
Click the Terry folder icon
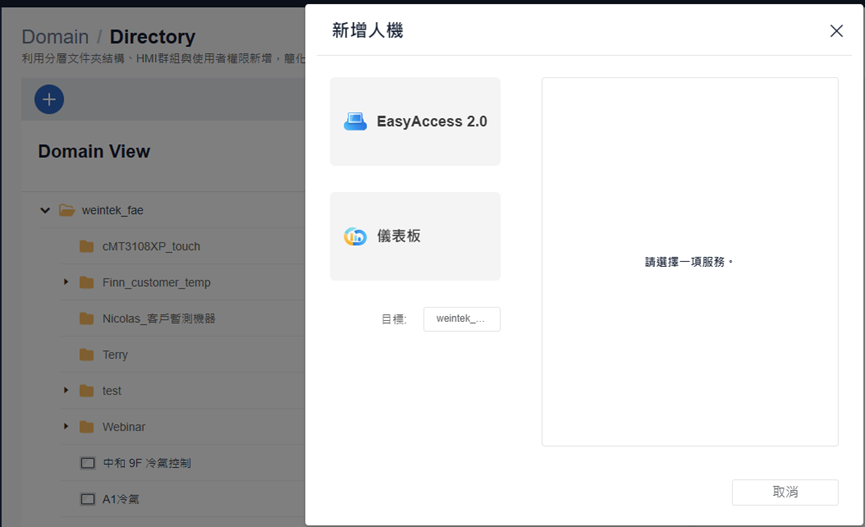[87, 354]
